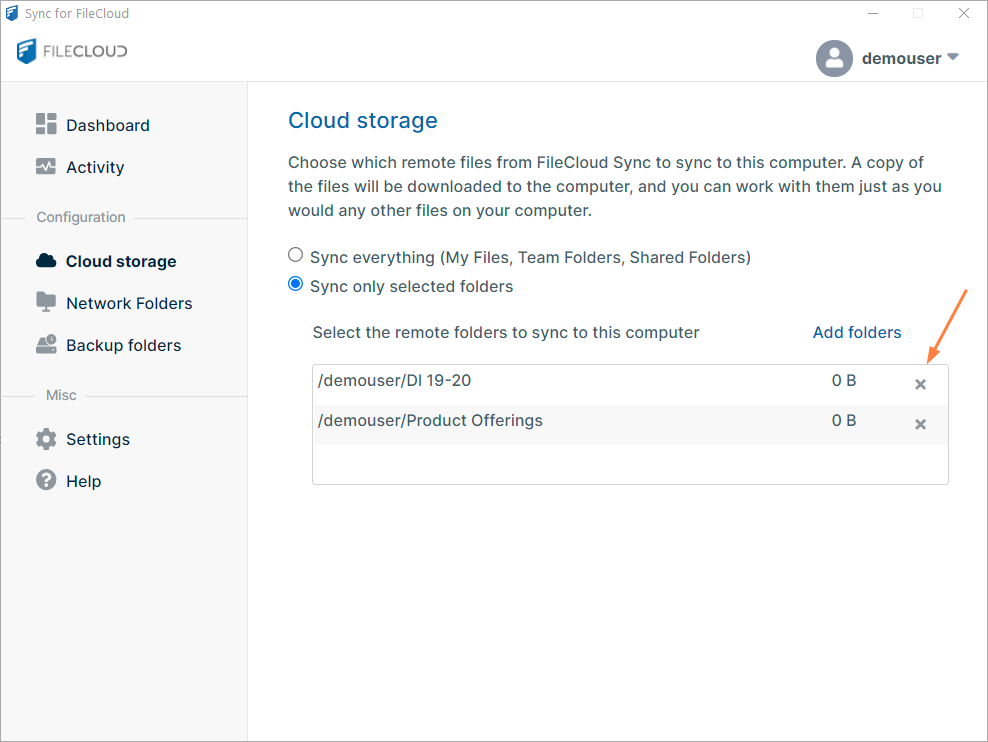Open Settings using the gear icon
988x742 pixels.
[x=46, y=438]
